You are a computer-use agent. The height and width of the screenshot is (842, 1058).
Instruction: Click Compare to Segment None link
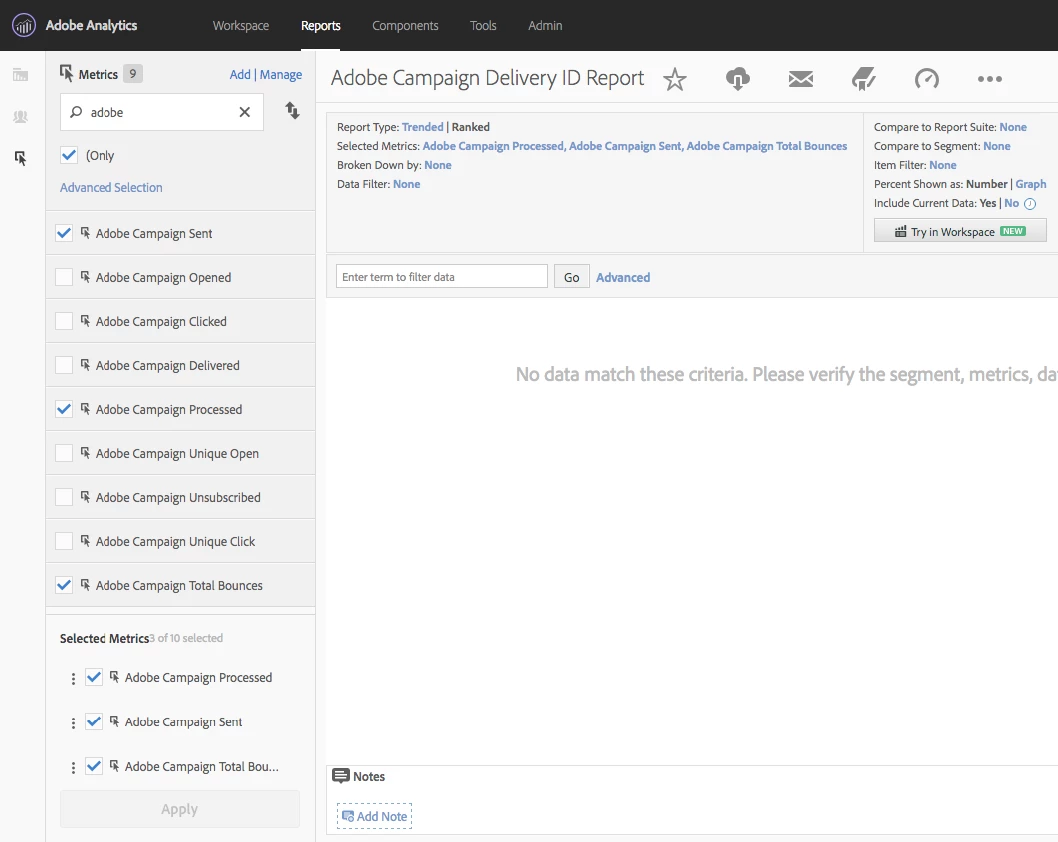pyautogui.click(x=997, y=146)
